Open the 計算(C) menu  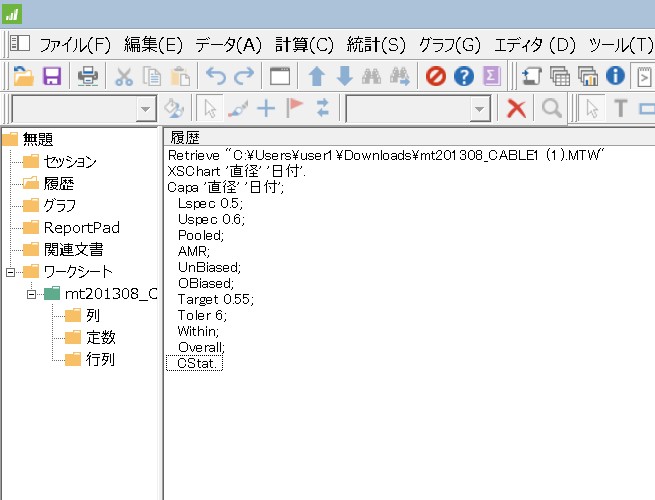305,44
